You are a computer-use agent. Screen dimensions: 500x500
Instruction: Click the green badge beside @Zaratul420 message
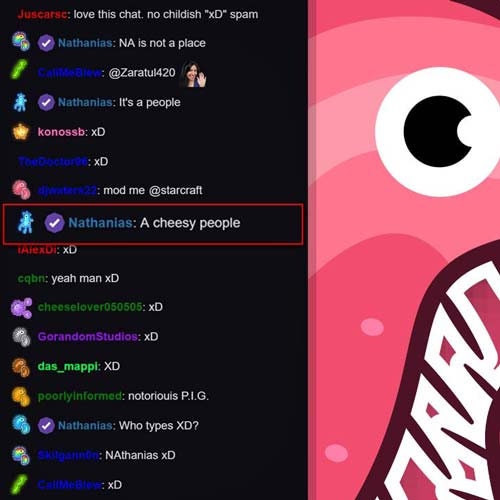click(19, 69)
